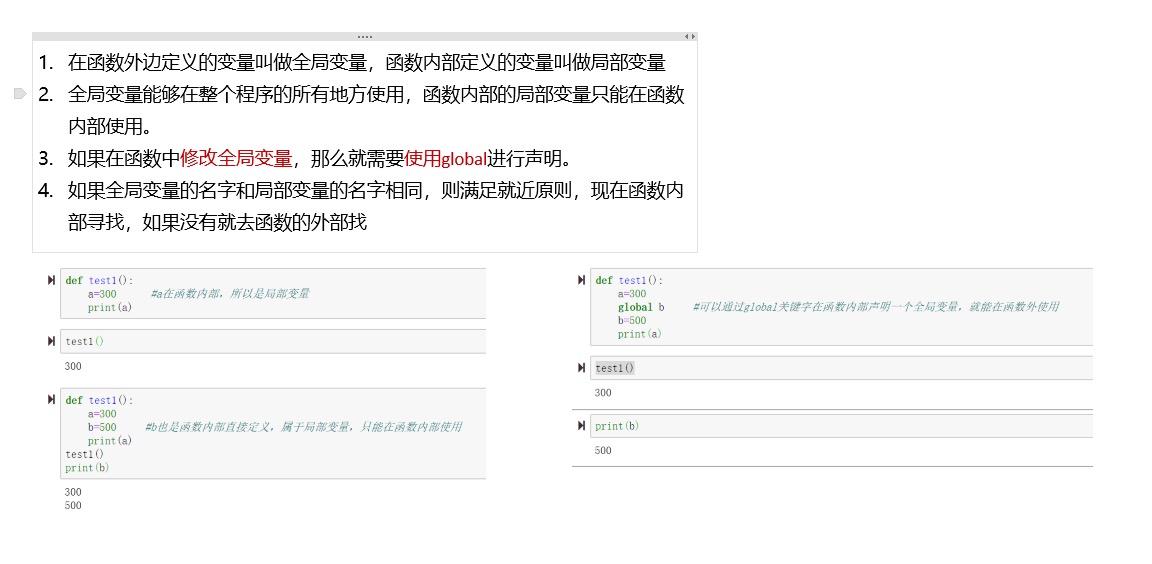Image resolution: width=1152 pixels, height=564 pixels.
Task: Click list number 4.
Action: point(46,191)
